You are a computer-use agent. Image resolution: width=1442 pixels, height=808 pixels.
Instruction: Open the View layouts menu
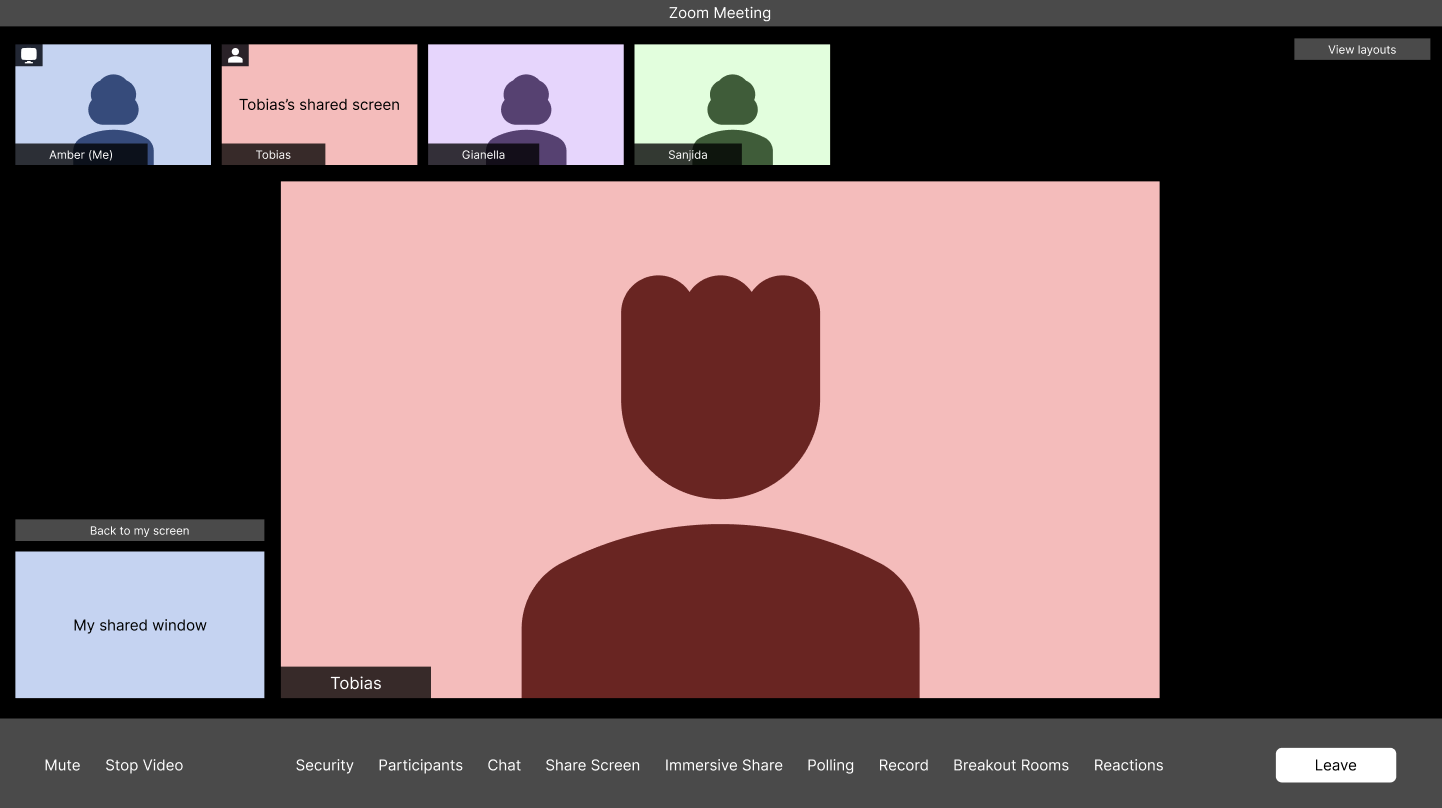point(1361,48)
